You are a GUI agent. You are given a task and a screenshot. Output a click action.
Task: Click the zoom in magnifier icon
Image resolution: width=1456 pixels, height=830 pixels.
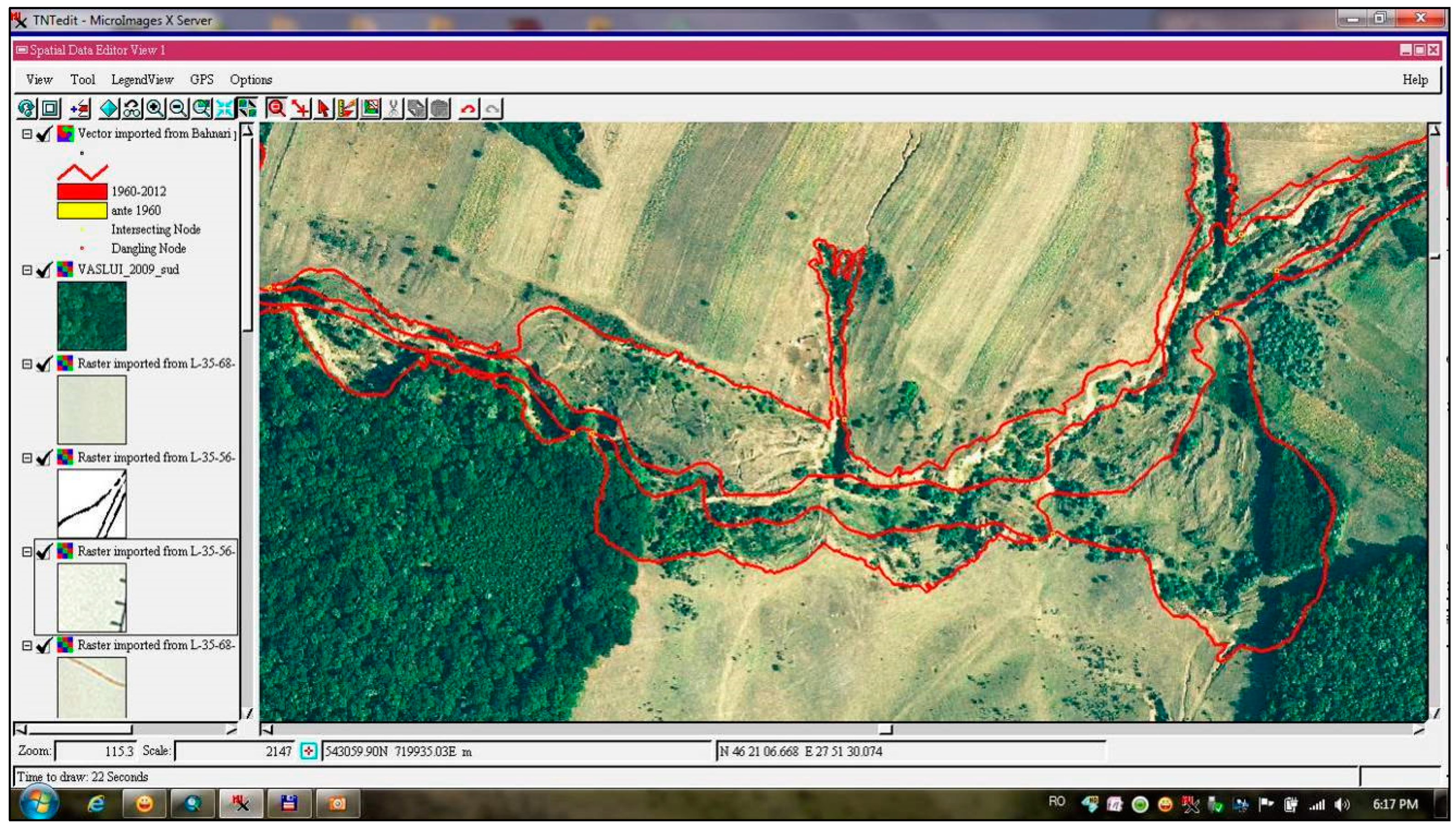[156, 108]
